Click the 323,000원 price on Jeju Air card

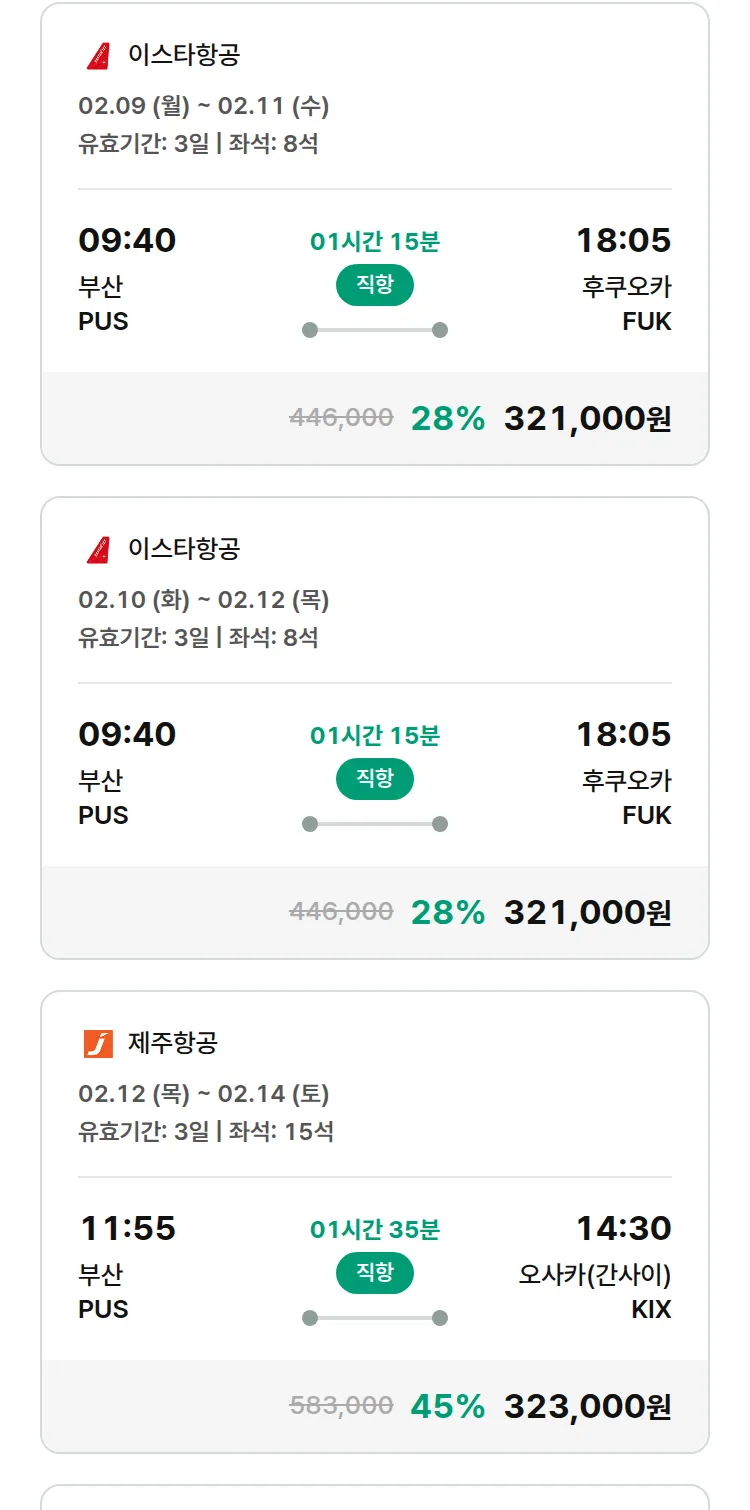[587, 1406]
